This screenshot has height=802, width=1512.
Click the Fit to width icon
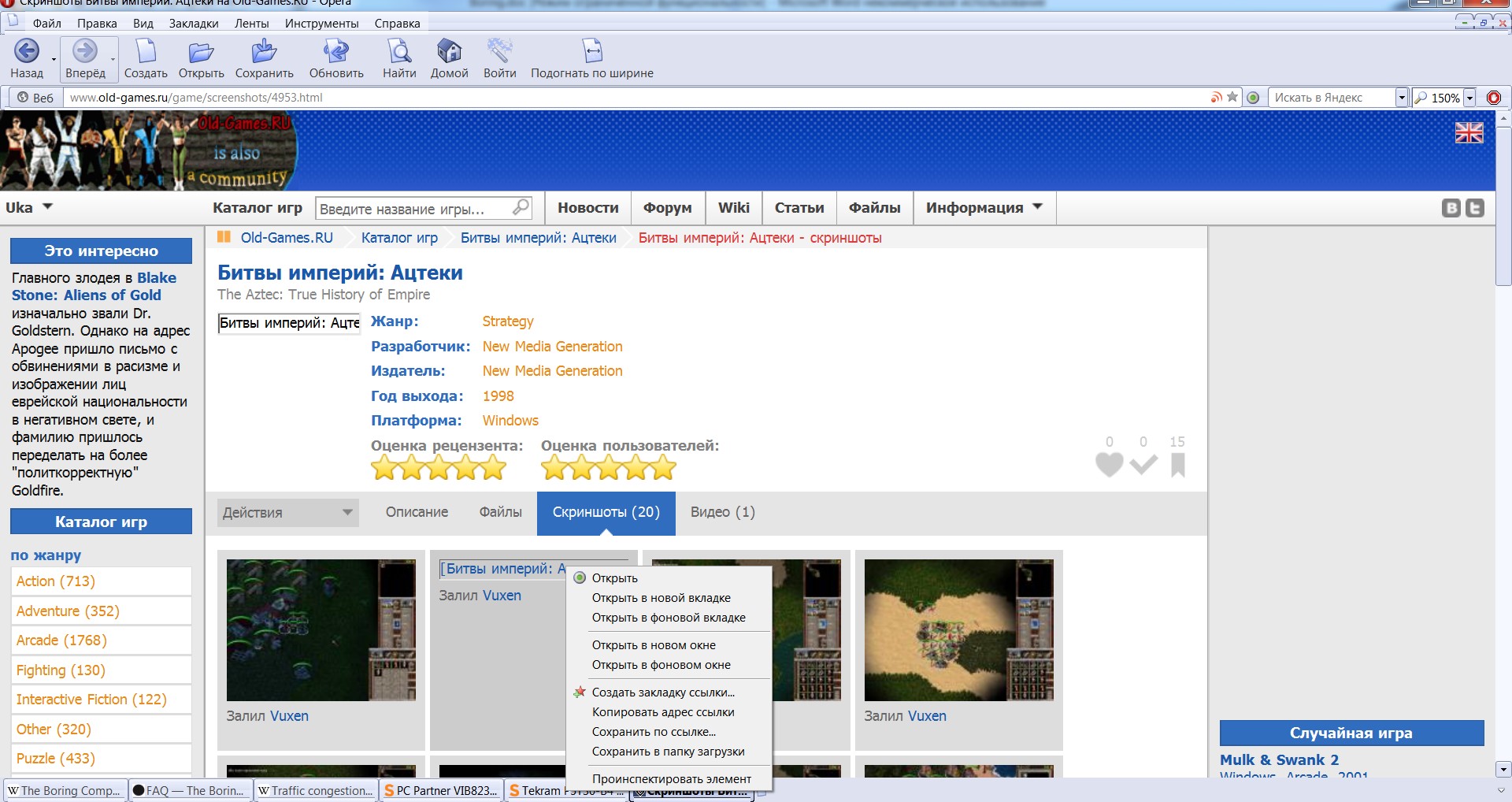click(591, 52)
